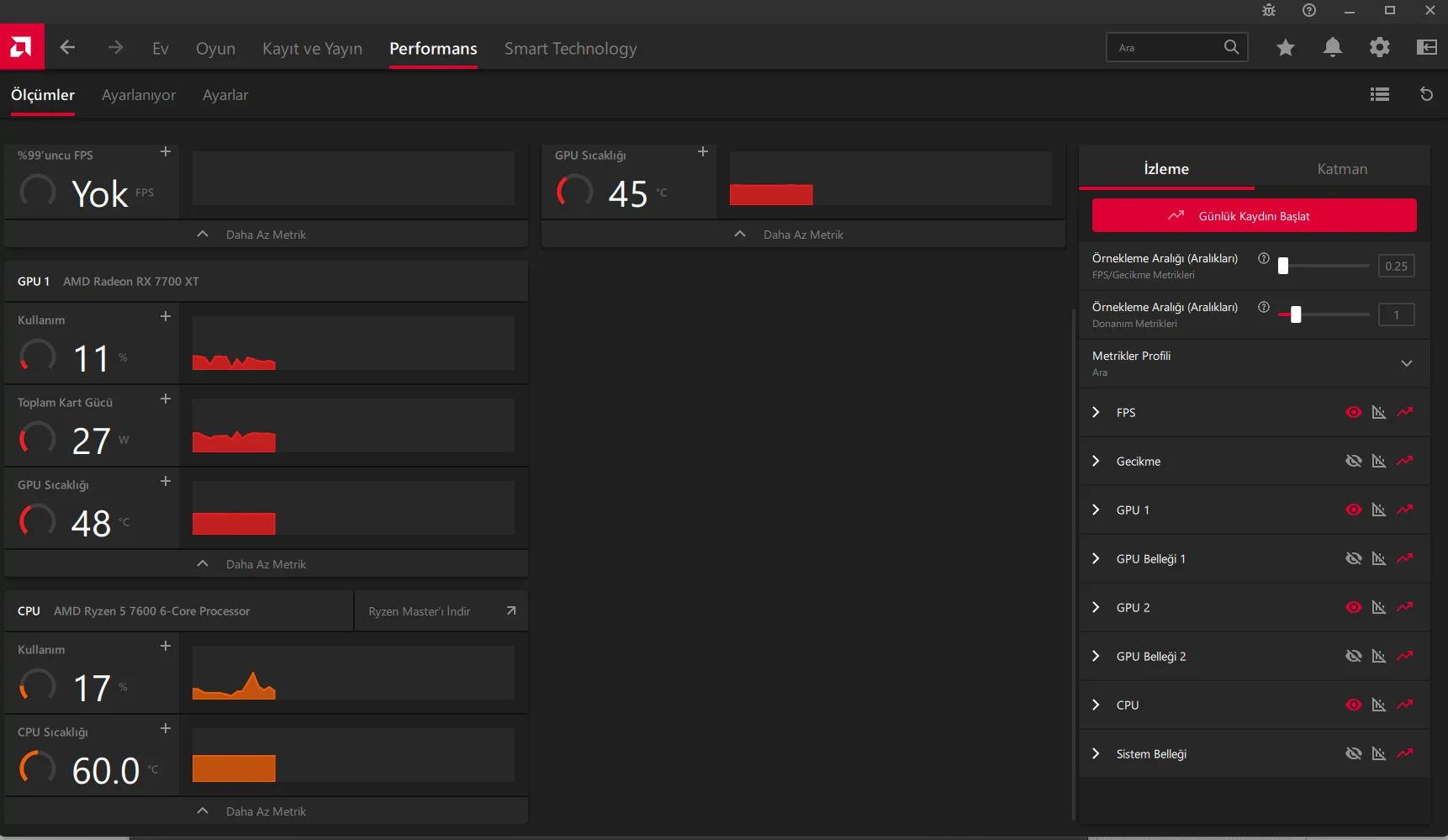Screen dimensions: 1448x840
Task: Toggle GPU 2 visibility eye
Action: coord(1354,607)
